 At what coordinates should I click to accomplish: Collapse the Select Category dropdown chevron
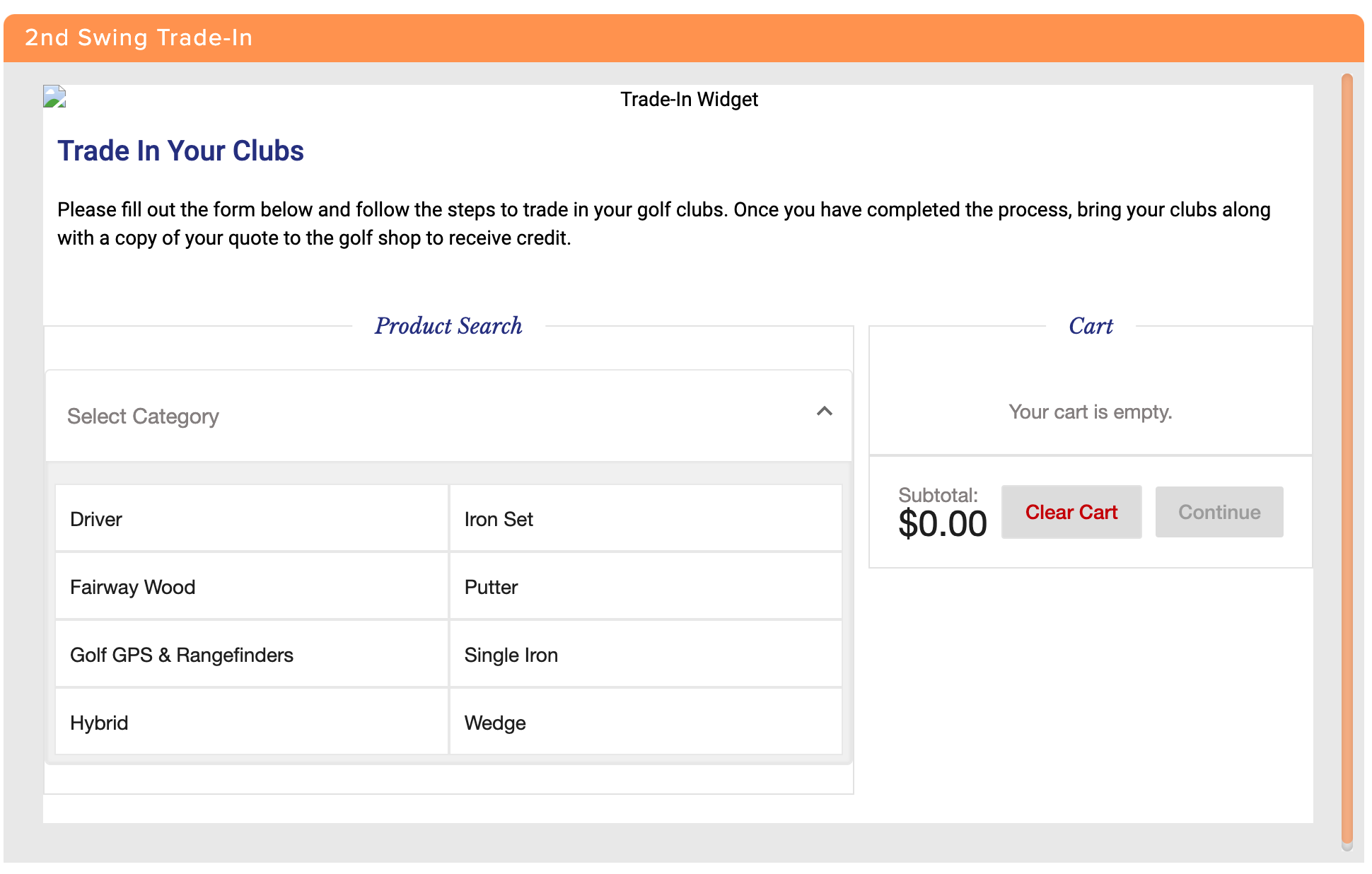(x=824, y=412)
